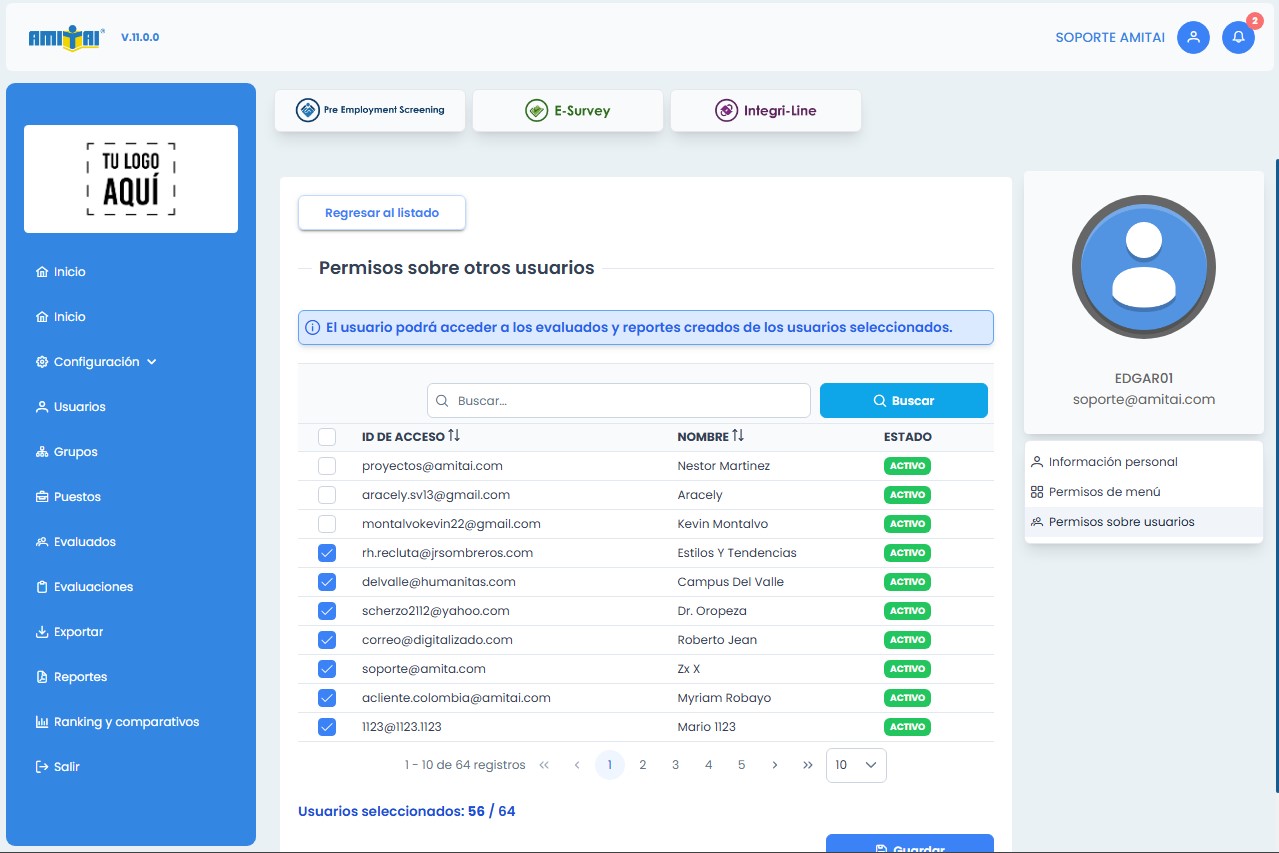The image size is (1279, 853).
Task: Sort by ID de acceso arrows icon
Action: pyautogui.click(x=454, y=436)
